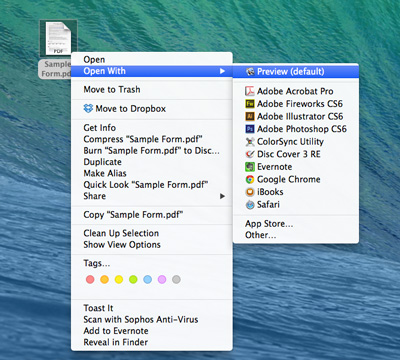Expand the Share submenu arrow
The width and height of the screenshot is (400, 360).
click(222, 196)
